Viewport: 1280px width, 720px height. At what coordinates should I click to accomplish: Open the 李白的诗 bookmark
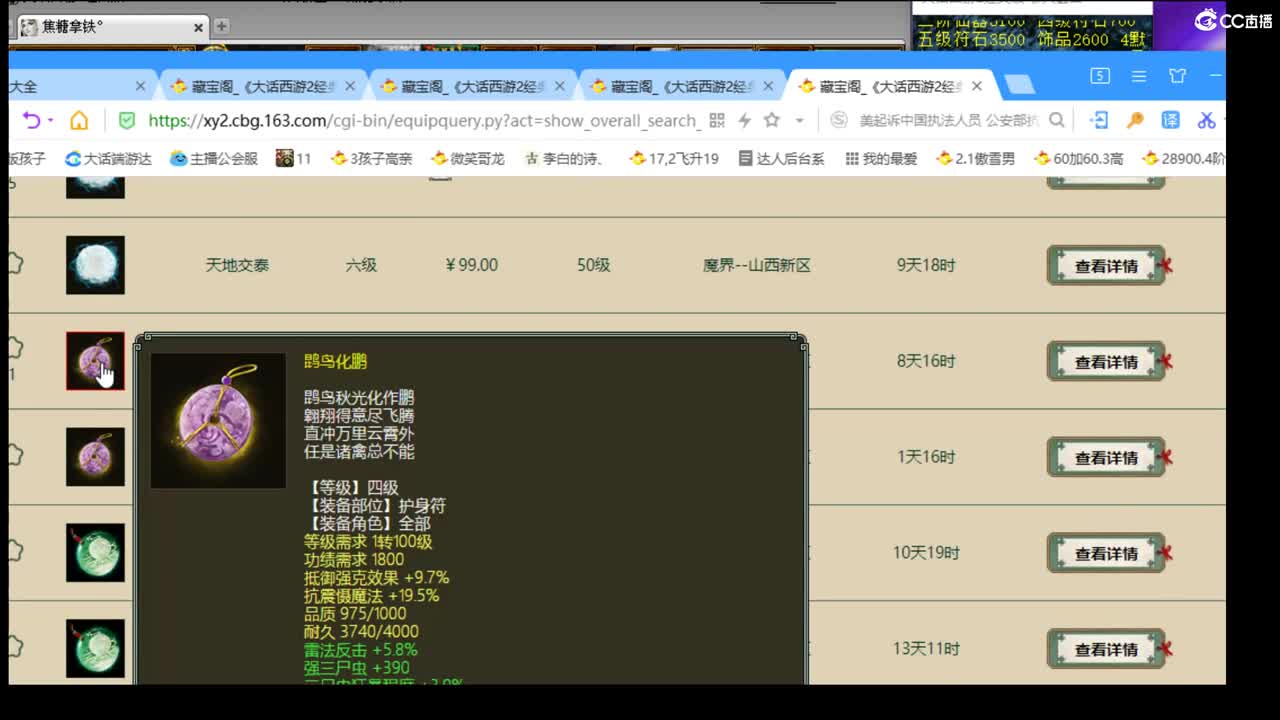(x=566, y=158)
